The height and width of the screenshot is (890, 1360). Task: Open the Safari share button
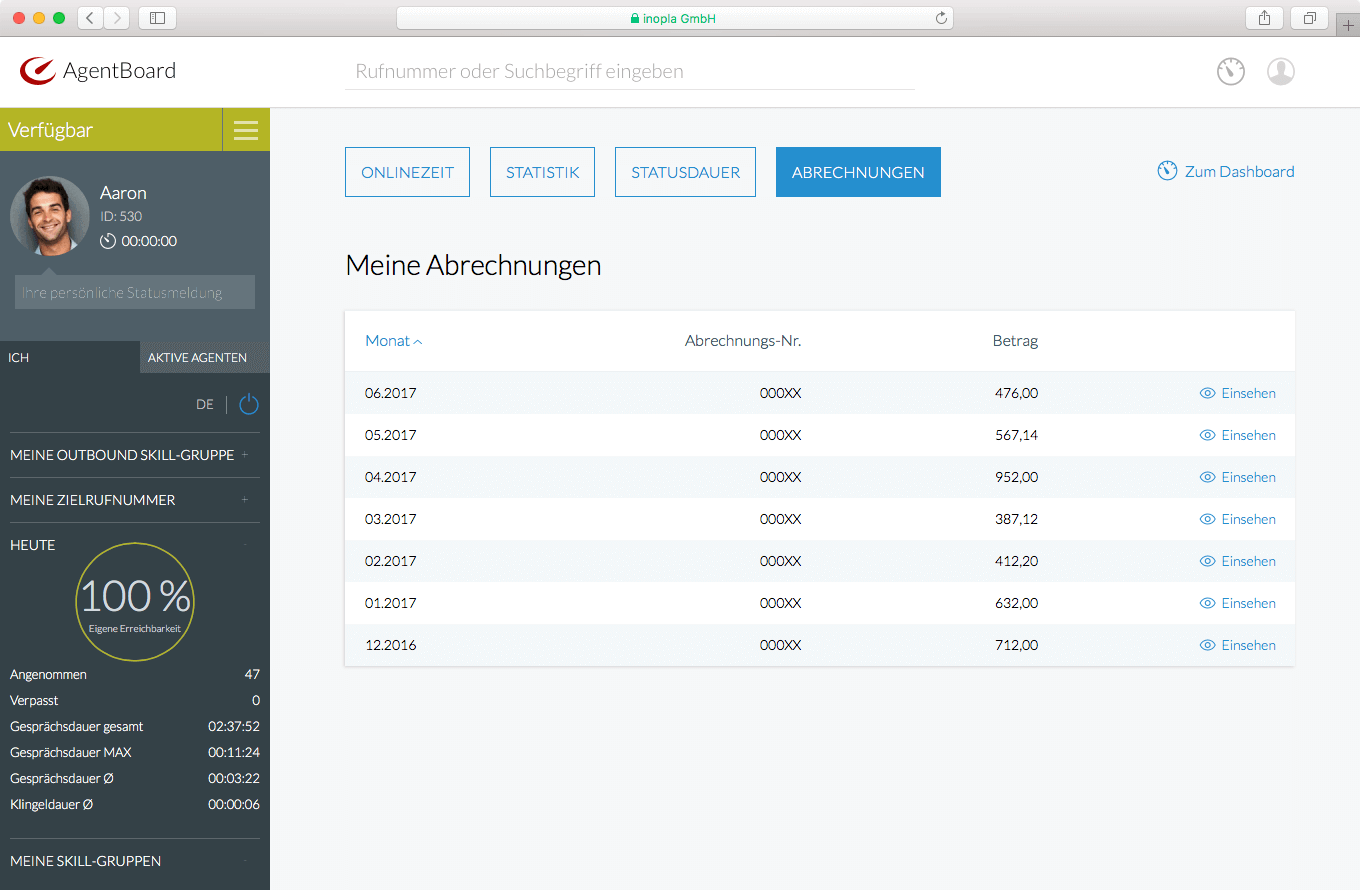click(1264, 17)
